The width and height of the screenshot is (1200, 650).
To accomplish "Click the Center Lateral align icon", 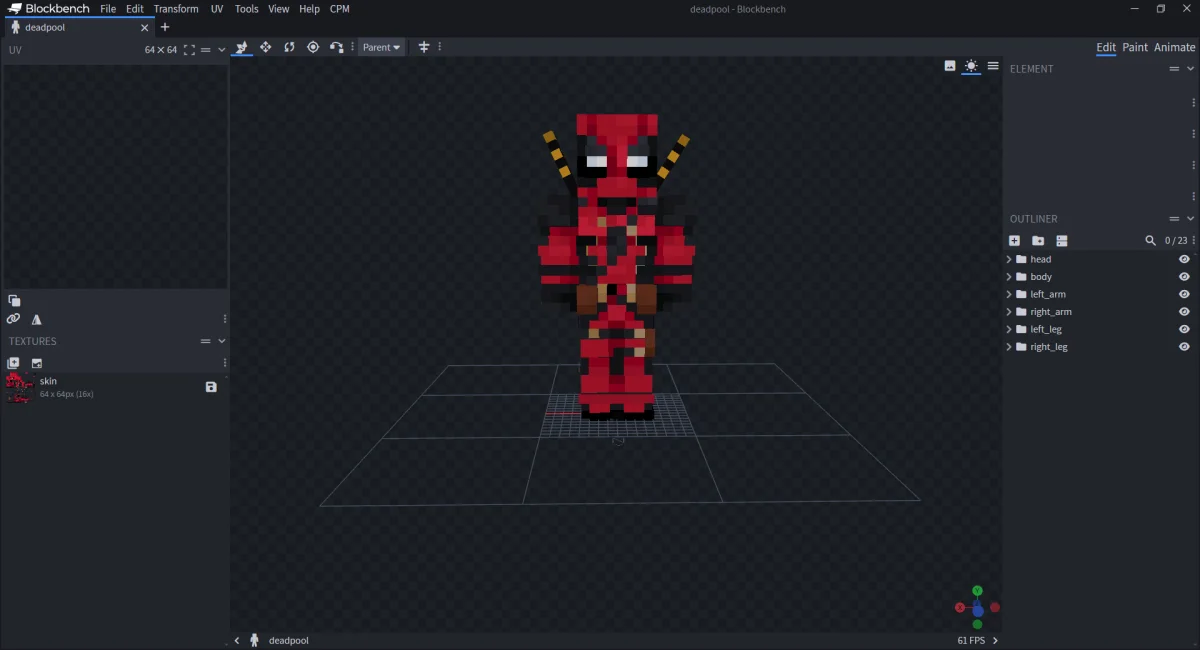I will point(424,47).
